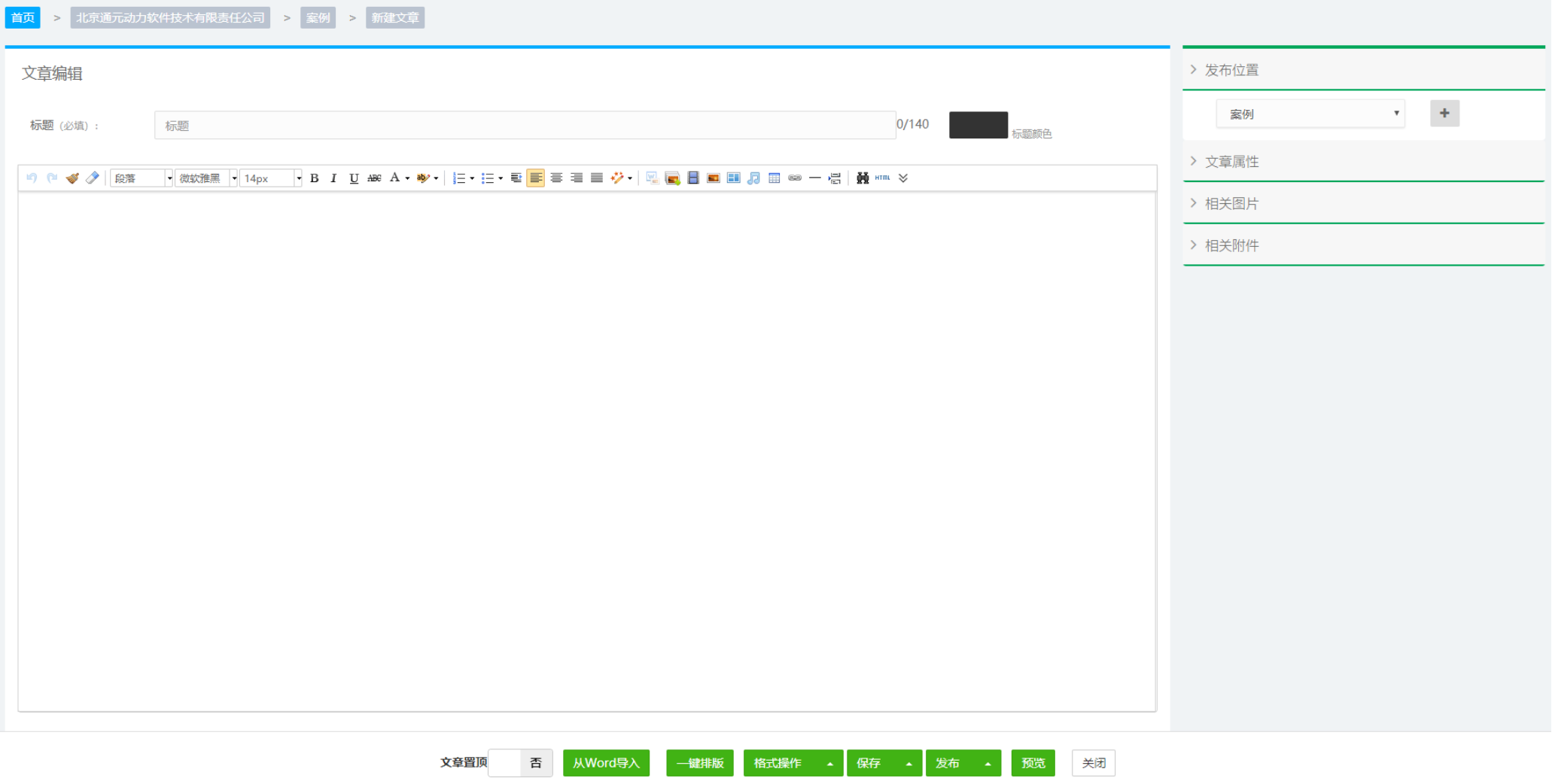This screenshot has width=1552, height=784.
Task: Insert music with the audio note icon
Action: click(x=753, y=178)
